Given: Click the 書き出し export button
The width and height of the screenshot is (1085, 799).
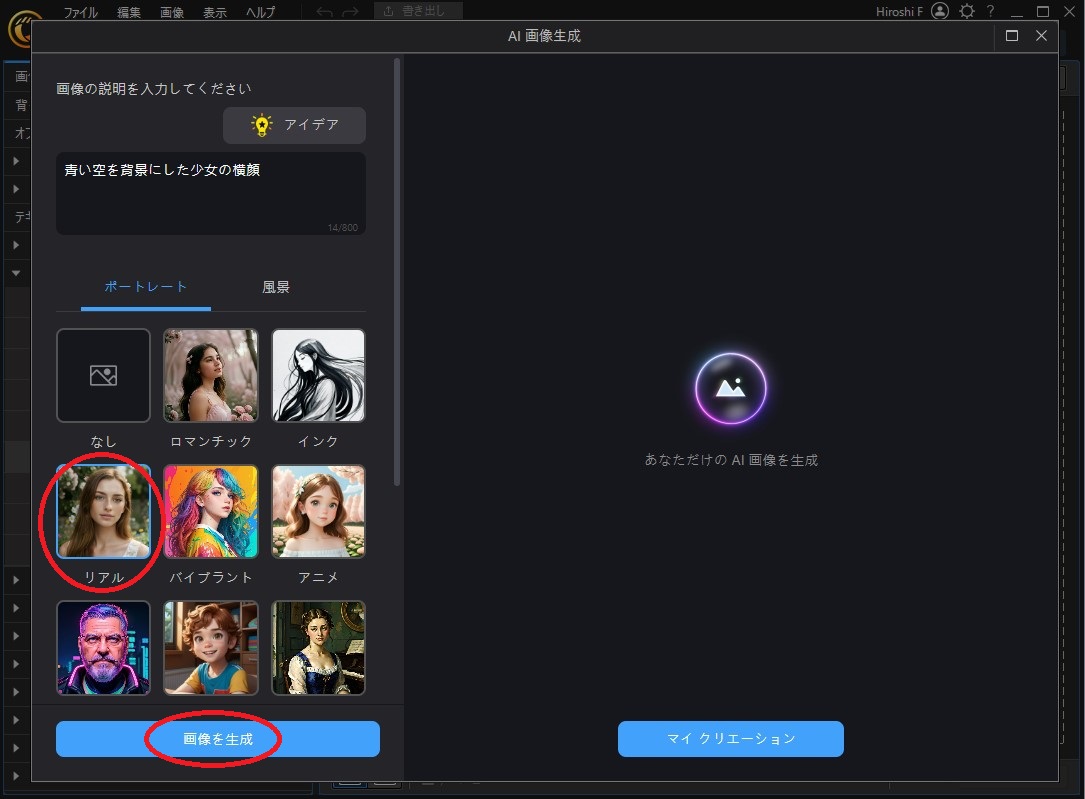Looking at the screenshot, I should pyautogui.click(x=418, y=11).
